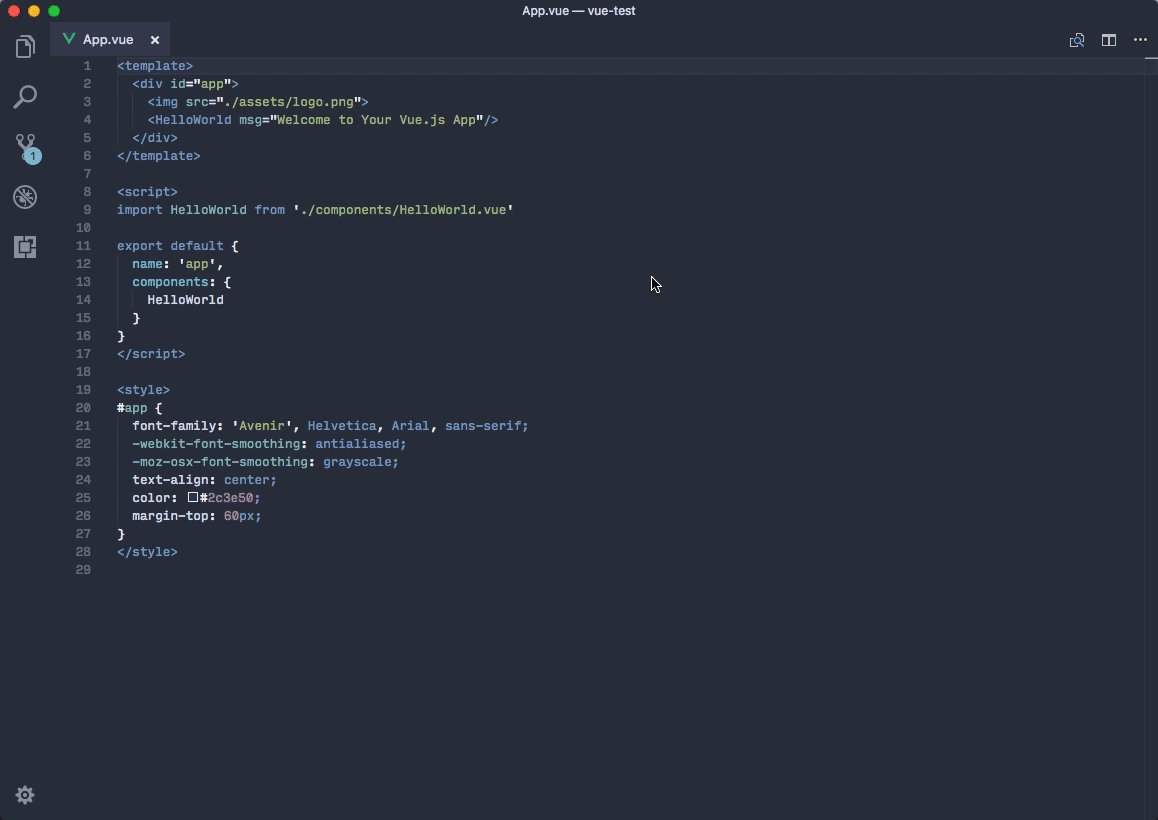The height and width of the screenshot is (820, 1158).
Task: Click the closing </template> tag
Action: click(x=159, y=156)
